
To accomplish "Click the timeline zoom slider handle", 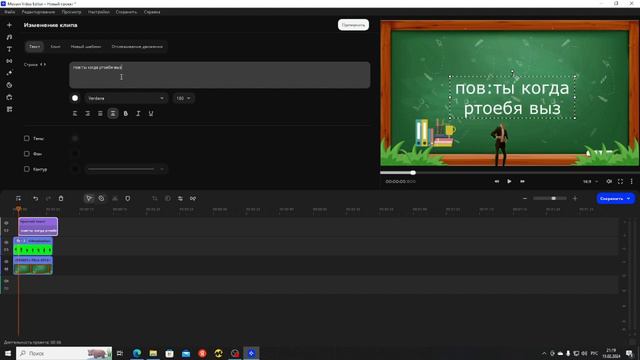I will tap(554, 198).
